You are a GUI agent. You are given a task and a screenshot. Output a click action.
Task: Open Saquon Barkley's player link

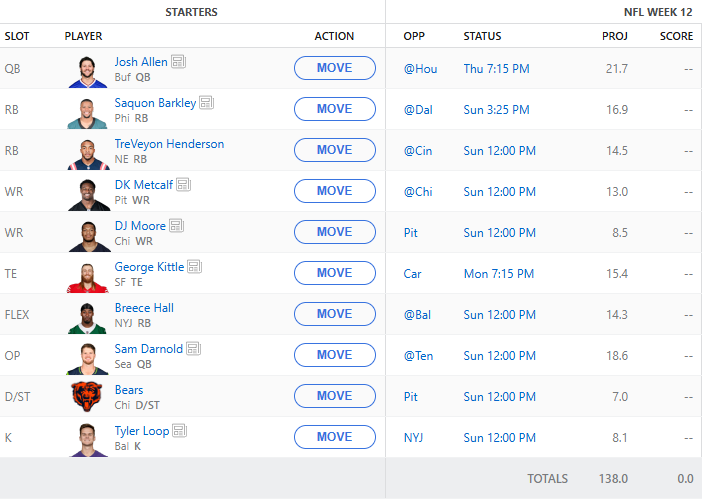coord(155,103)
